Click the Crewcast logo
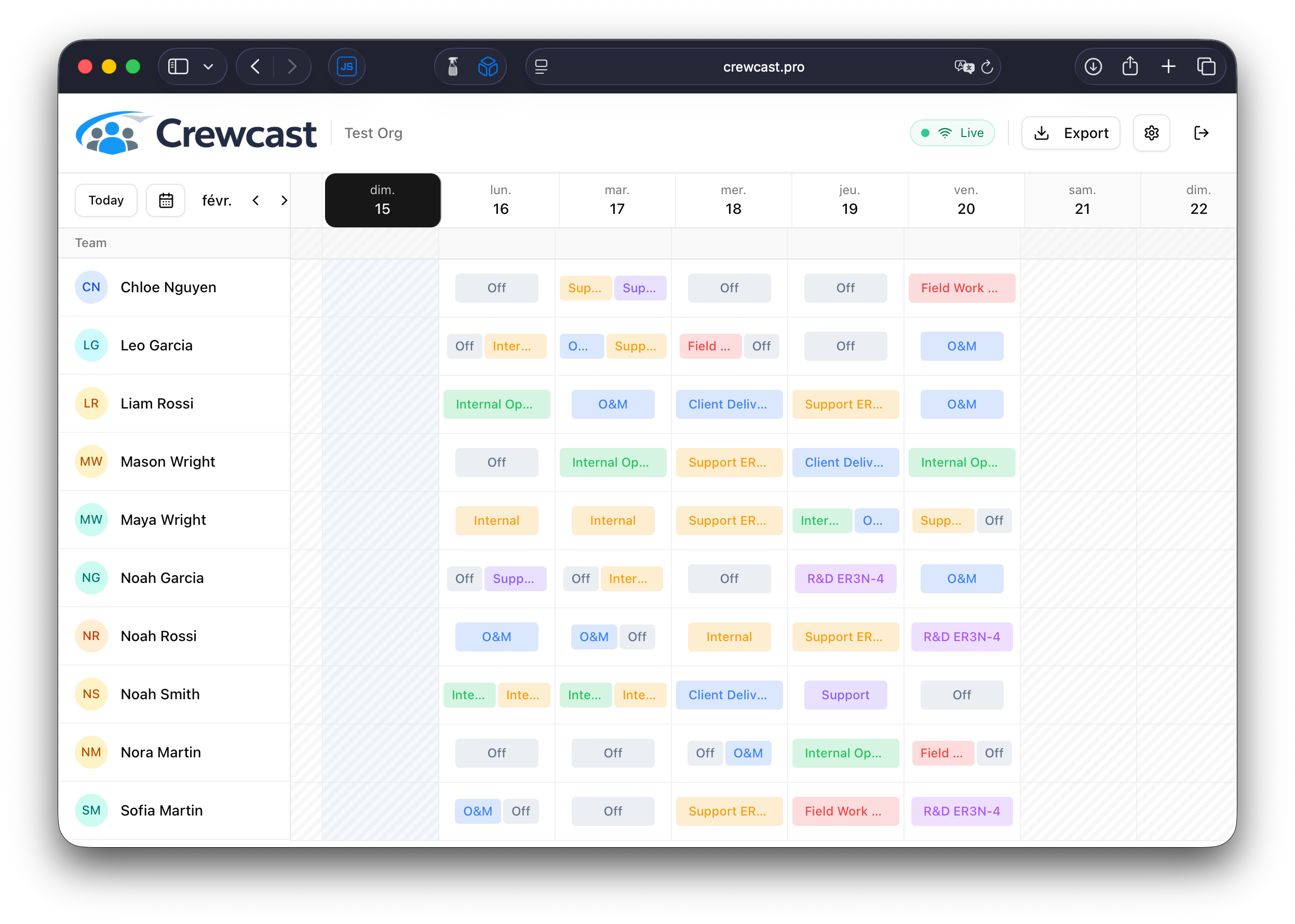Viewport: 1295px width, 924px height. click(x=196, y=132)
